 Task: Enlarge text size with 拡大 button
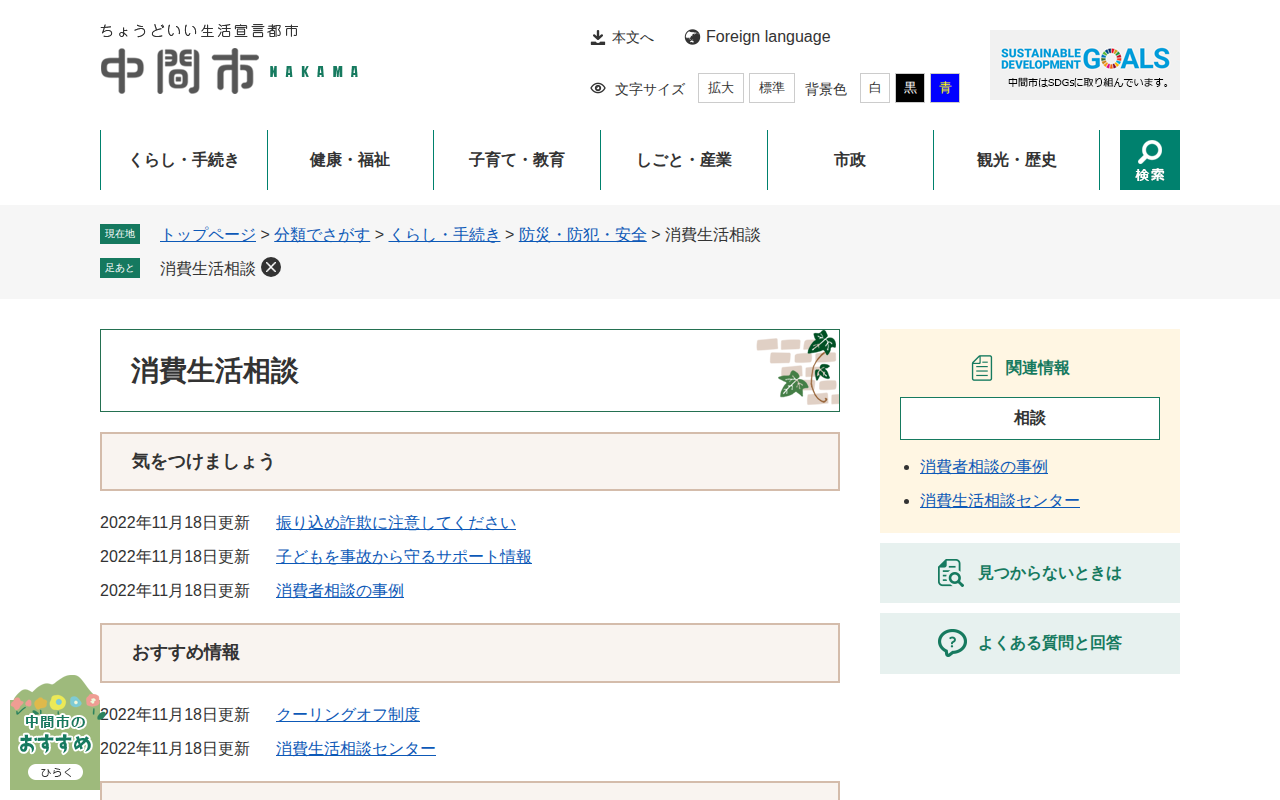tap(720, 88)
